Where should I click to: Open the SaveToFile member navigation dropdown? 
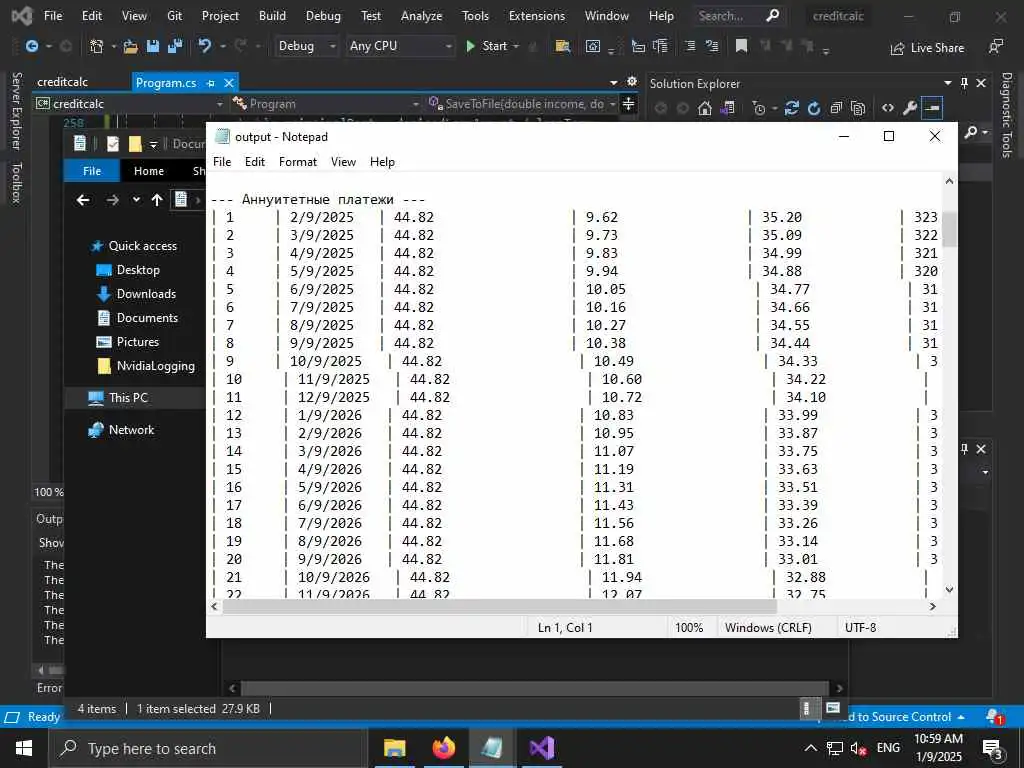point(522,104)
